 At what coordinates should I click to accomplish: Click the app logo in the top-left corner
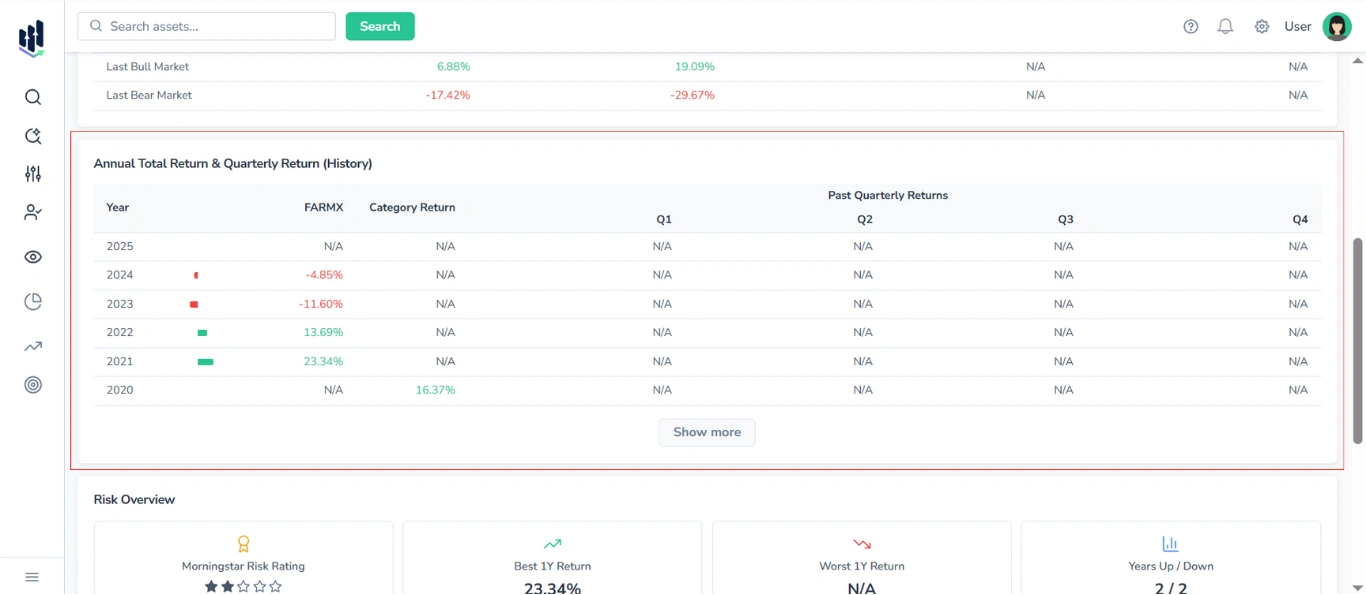(x=30, y=37)
